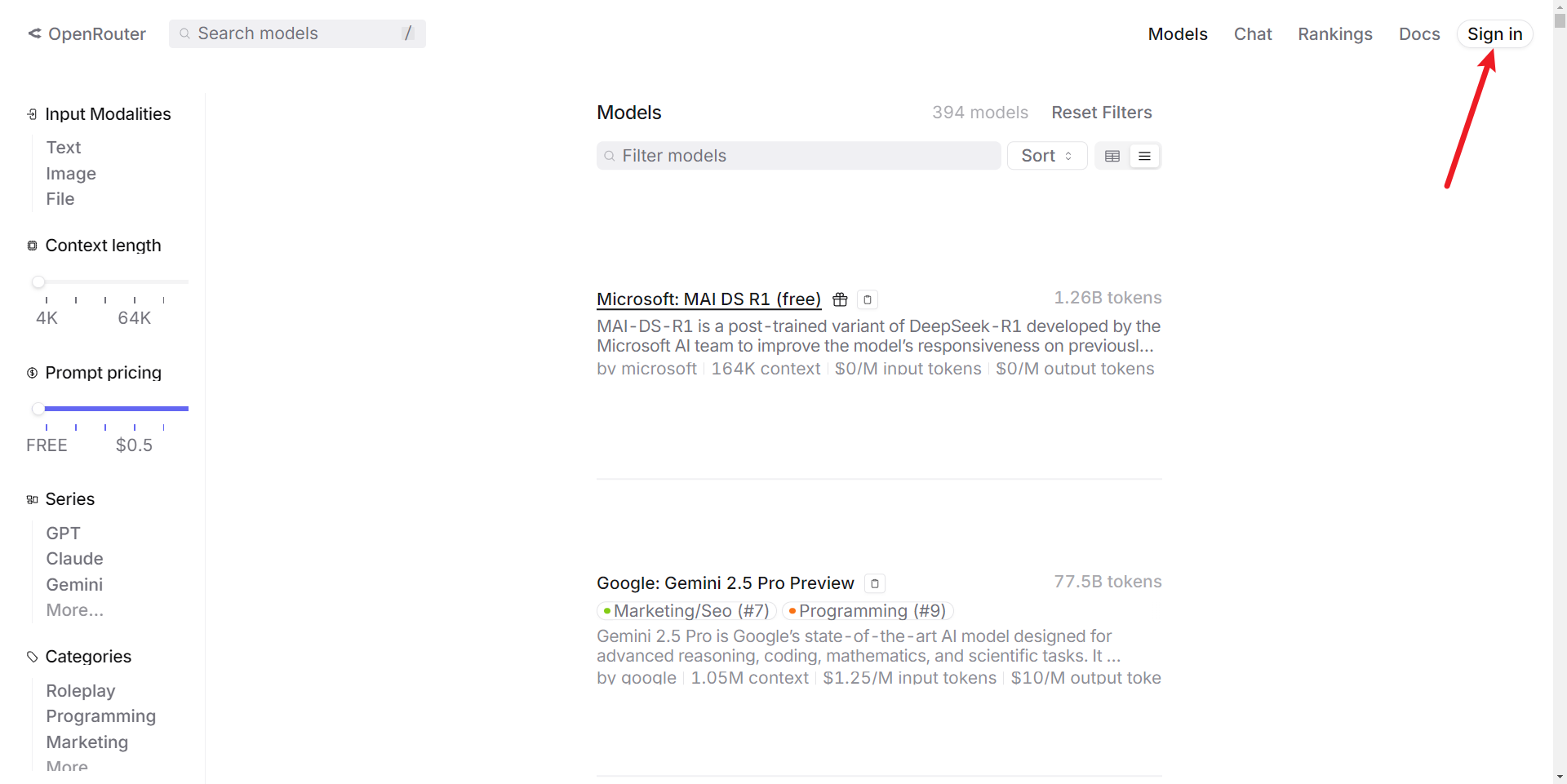Click the Categories tag icon
The width and height of the screenshot is (1567, 784).
[32, 657]
